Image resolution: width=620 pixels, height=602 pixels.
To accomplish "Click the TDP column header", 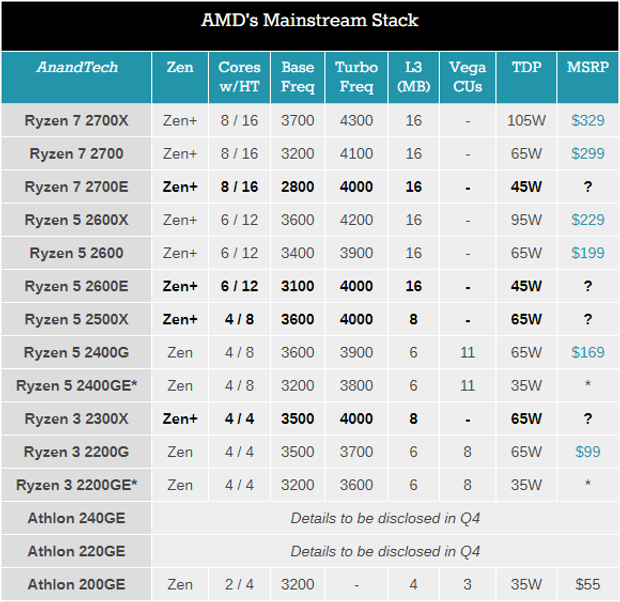I will [x=526, y=68].
